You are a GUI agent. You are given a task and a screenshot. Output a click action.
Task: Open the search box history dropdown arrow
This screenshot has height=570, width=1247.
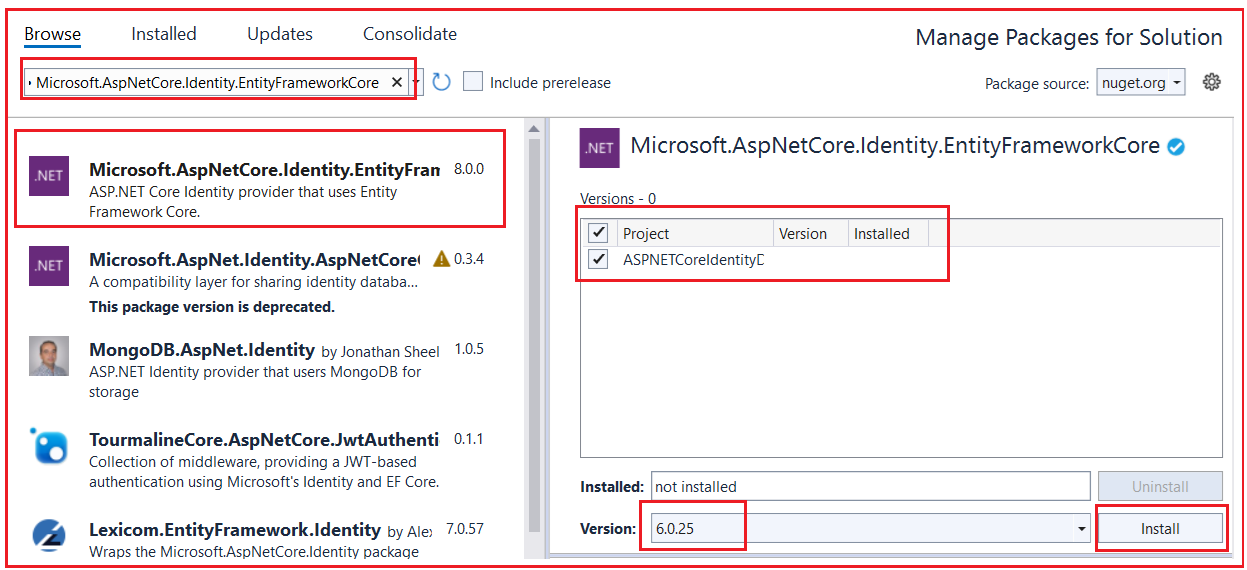(x=416, y=83)
